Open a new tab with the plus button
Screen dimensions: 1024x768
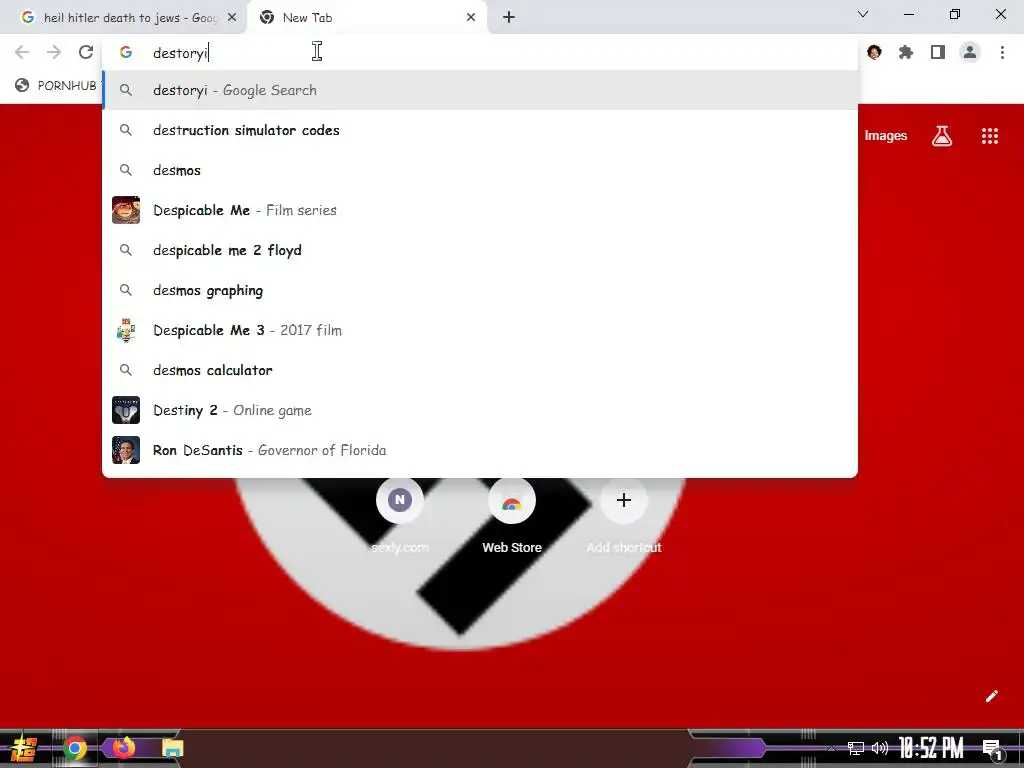509,18
